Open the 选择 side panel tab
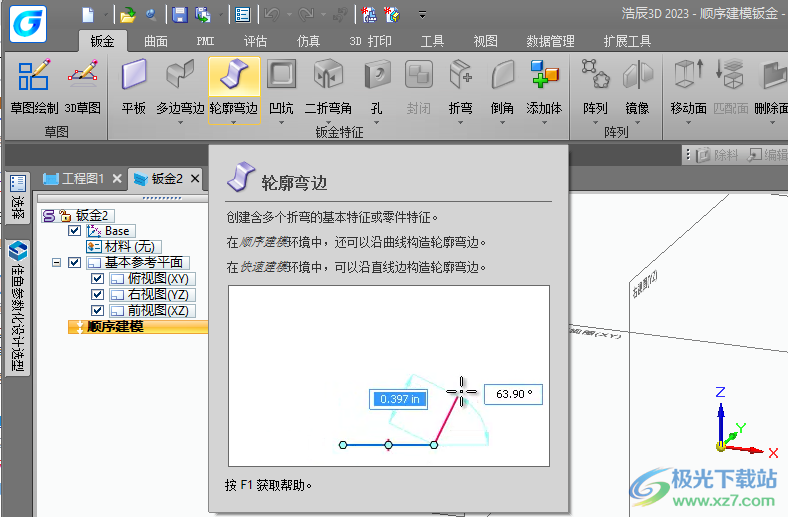Screen dimensions: 788x517 18,197
